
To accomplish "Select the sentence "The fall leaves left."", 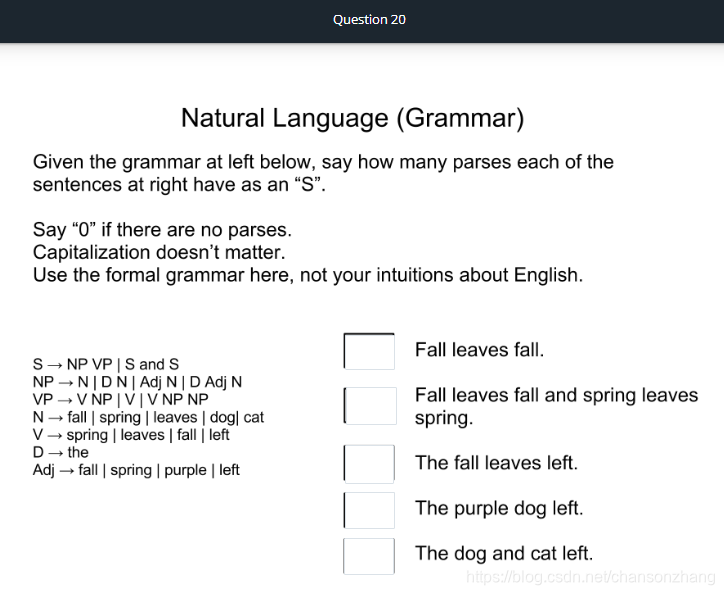I will (496, 463).
